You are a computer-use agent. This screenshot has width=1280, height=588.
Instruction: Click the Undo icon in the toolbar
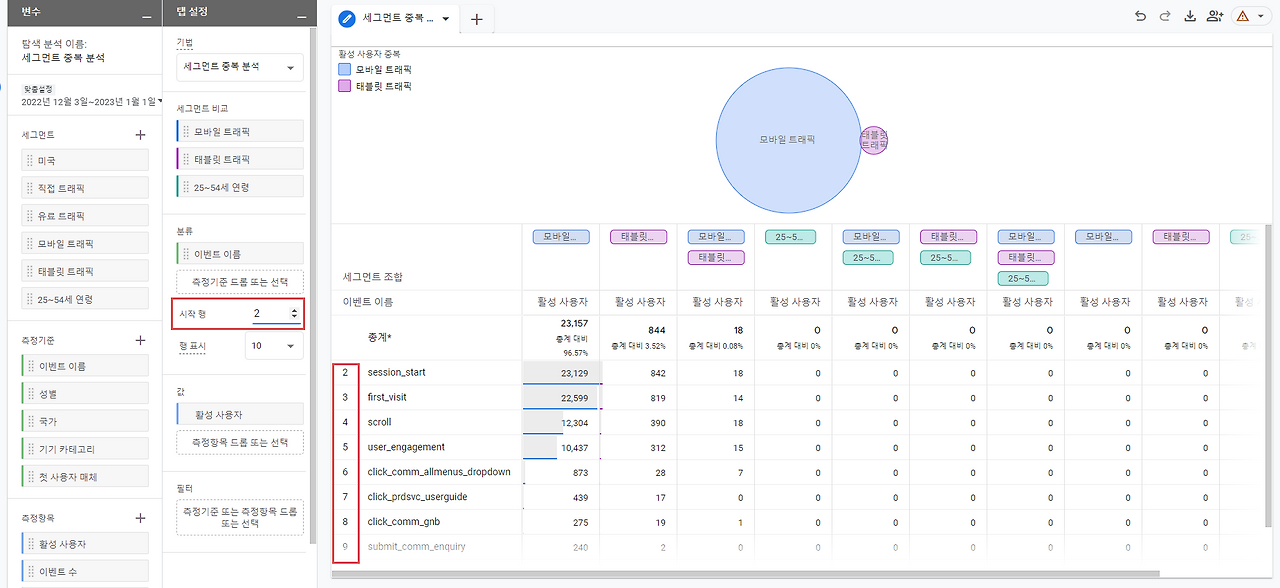point(1141,17)
